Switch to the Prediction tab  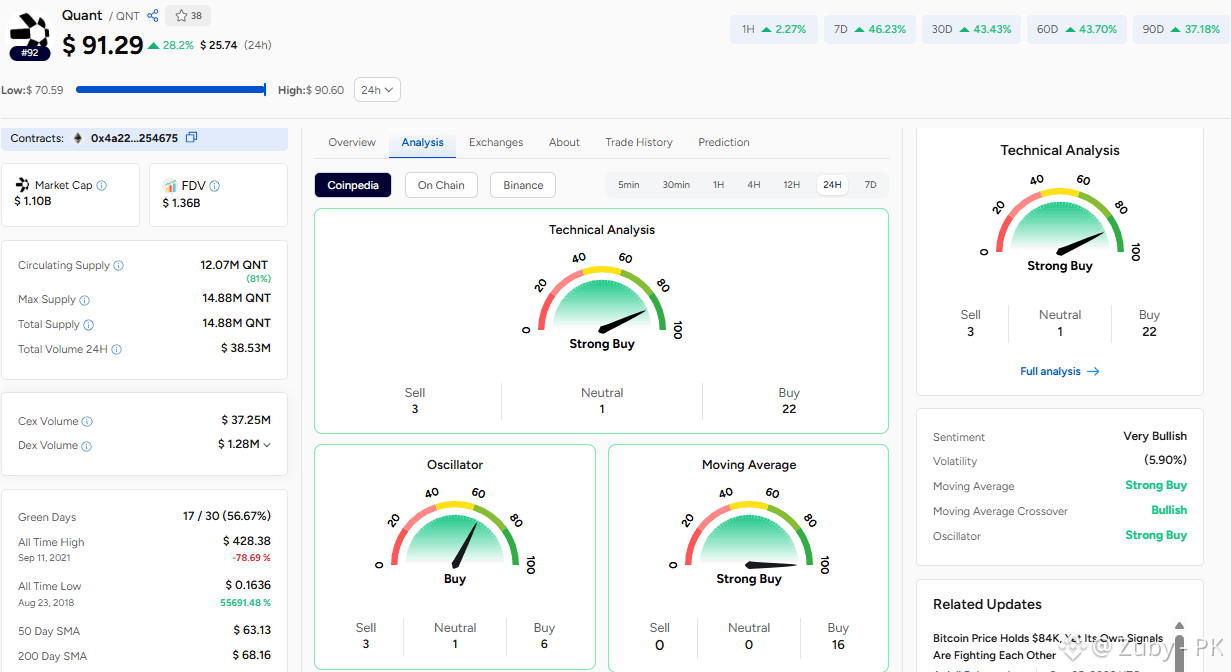[x=724, y=142]
